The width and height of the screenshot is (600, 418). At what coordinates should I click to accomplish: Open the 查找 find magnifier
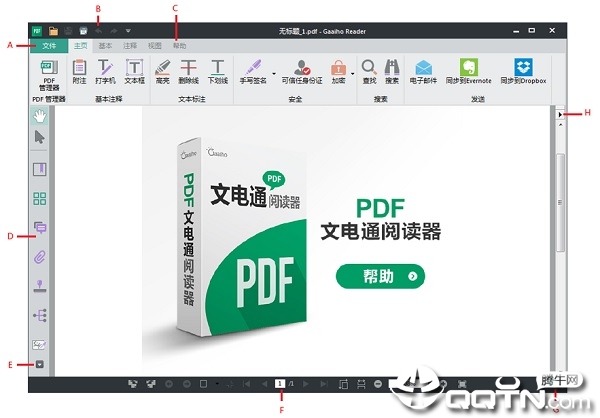[369, 72]
